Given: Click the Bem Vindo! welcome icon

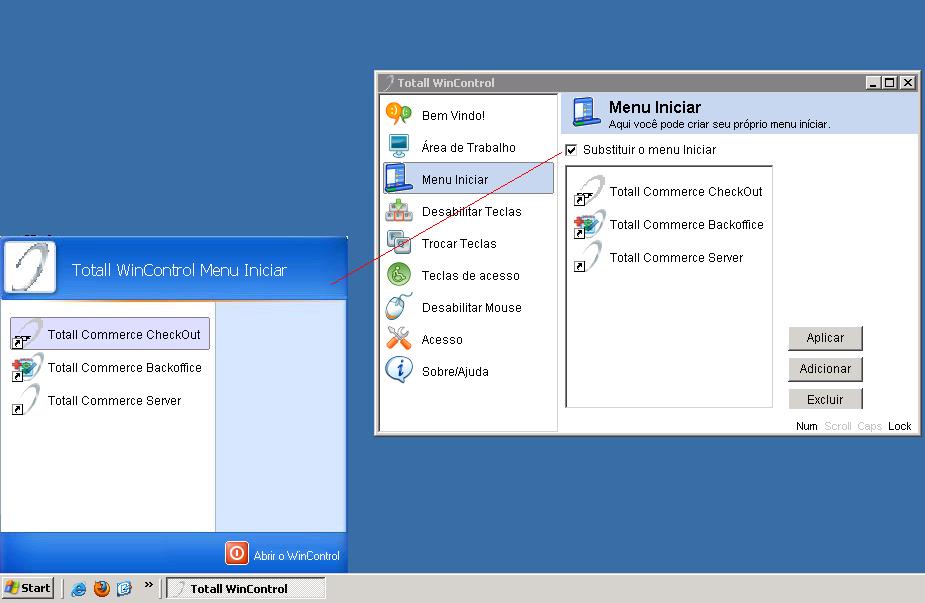Looking at the screenshot, I should pyautogui.click(x=399, y=115).
